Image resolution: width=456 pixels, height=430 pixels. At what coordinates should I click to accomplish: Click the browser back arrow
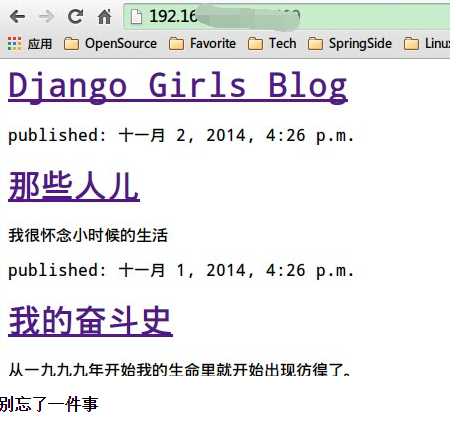pos(17,16)
